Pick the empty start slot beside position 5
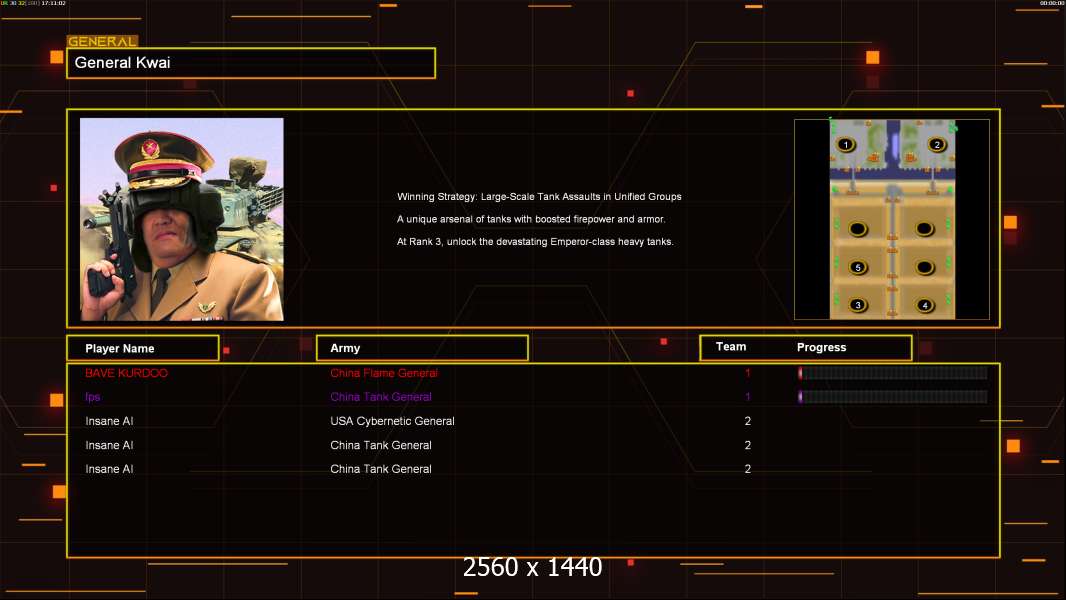This screenshot has height=600, width=1066. [925, 267]
